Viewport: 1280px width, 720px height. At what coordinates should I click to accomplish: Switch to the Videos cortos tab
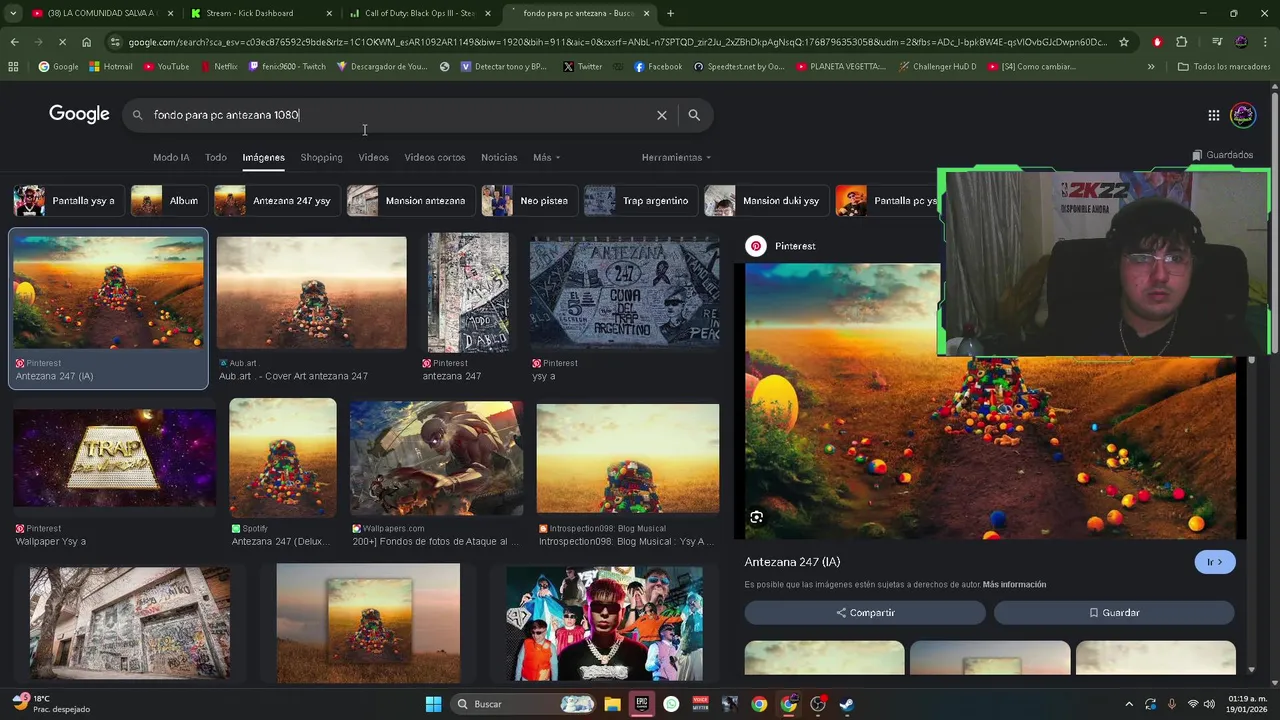pos(434,157)
